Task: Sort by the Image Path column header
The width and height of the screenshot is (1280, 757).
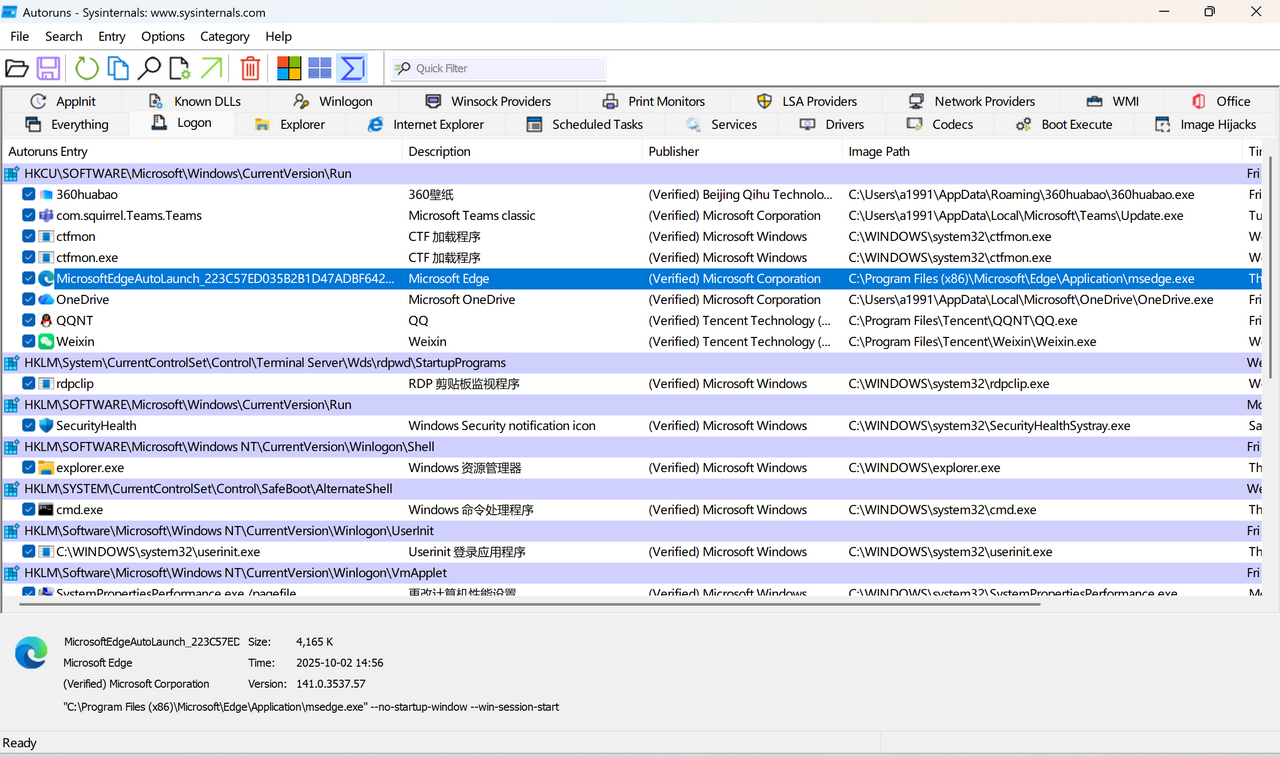Action: coord(1043,152)
